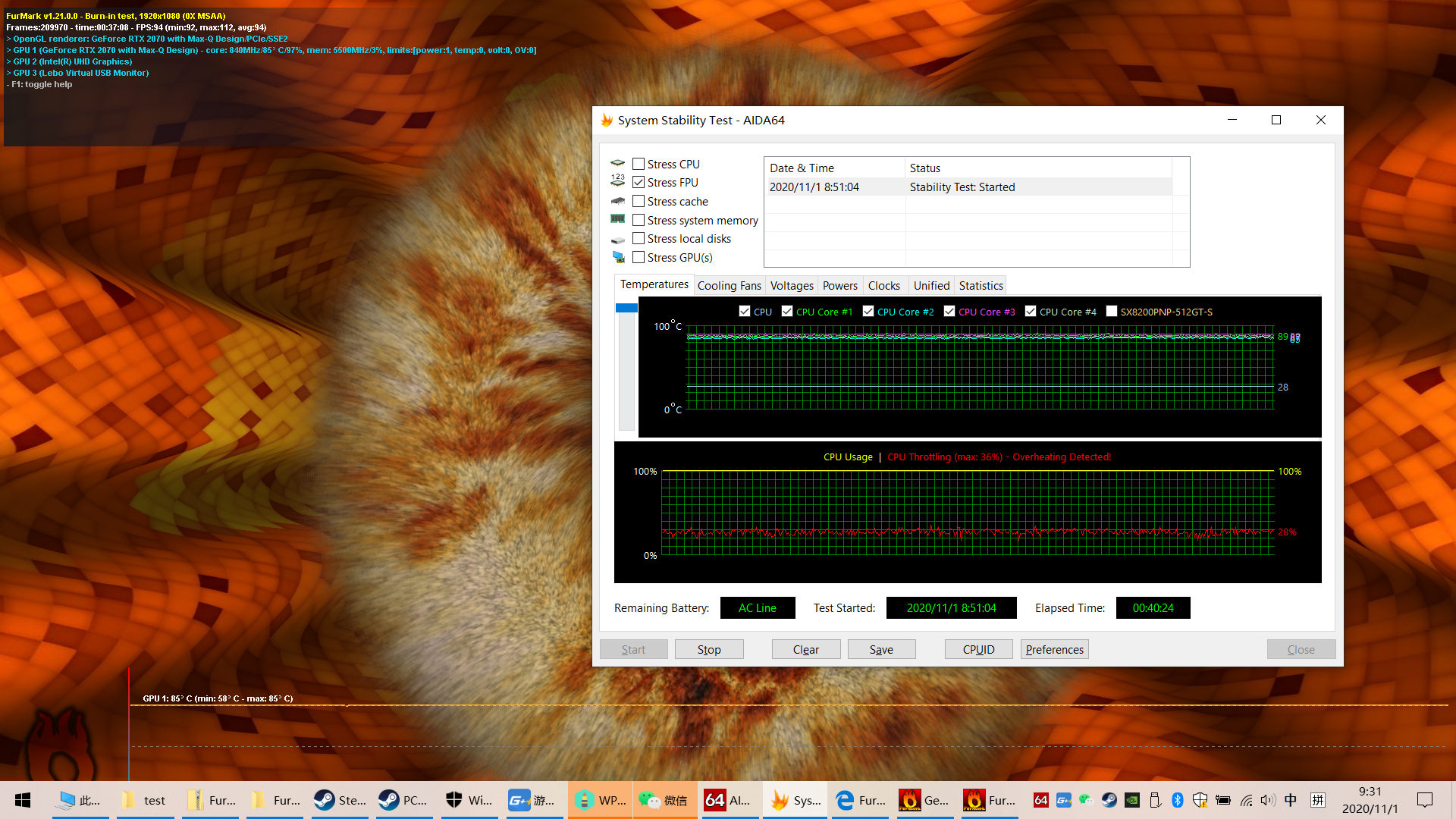Image resolution: width=1456 pixels, height=819 pixels.
Task: Enable SX8200PNP-512GT-S graph checkbox
Action: (x=1112, y=311)
